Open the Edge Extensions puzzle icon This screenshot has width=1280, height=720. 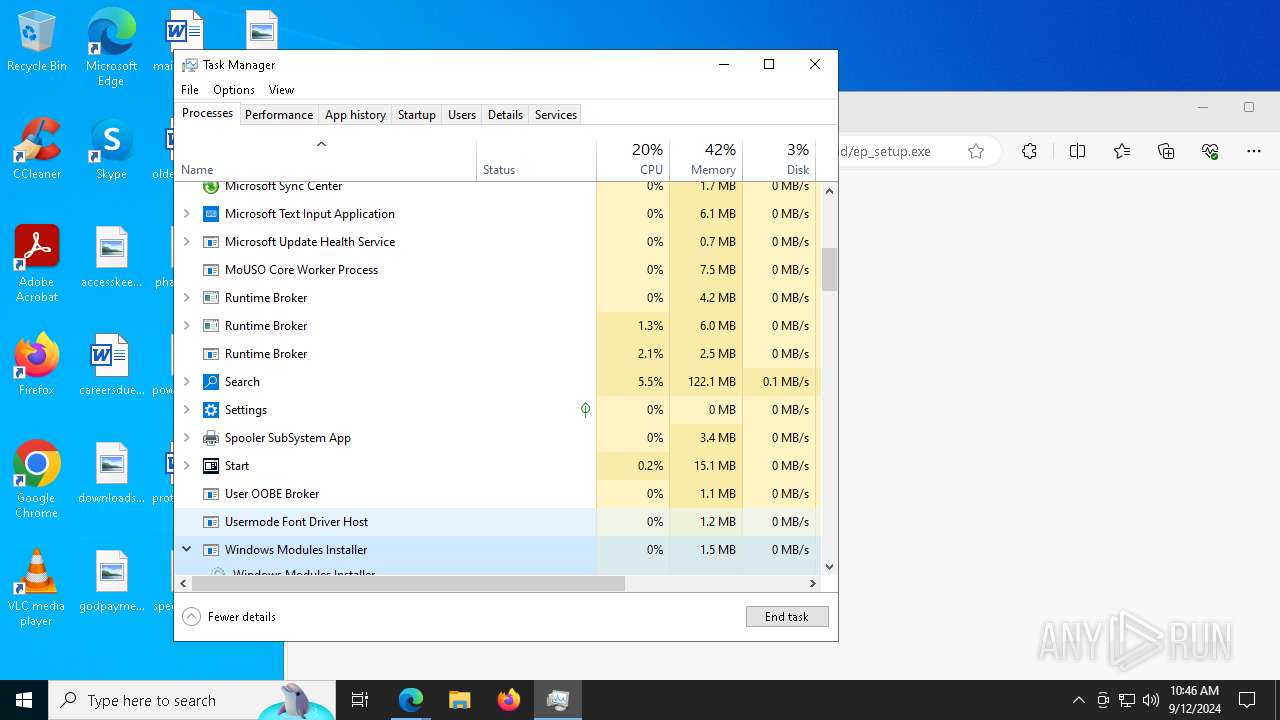pyautogui.click(x=1029, y=151)
